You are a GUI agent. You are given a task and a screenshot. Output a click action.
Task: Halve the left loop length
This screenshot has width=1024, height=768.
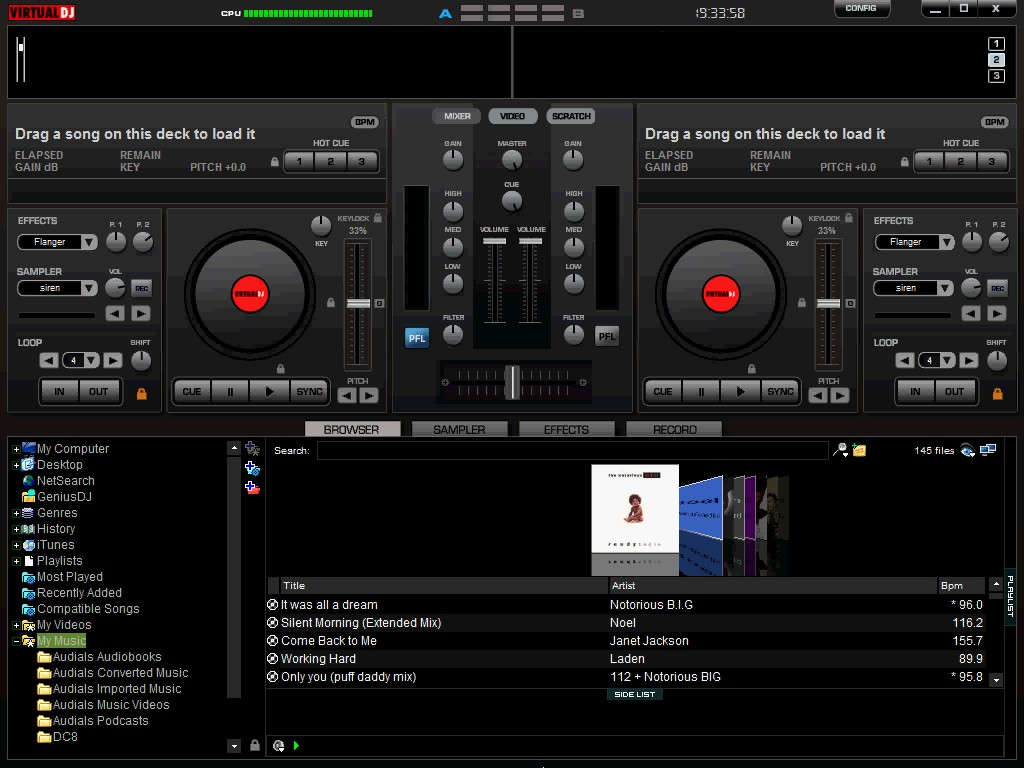pyautogui.click(x=49, y=360)
